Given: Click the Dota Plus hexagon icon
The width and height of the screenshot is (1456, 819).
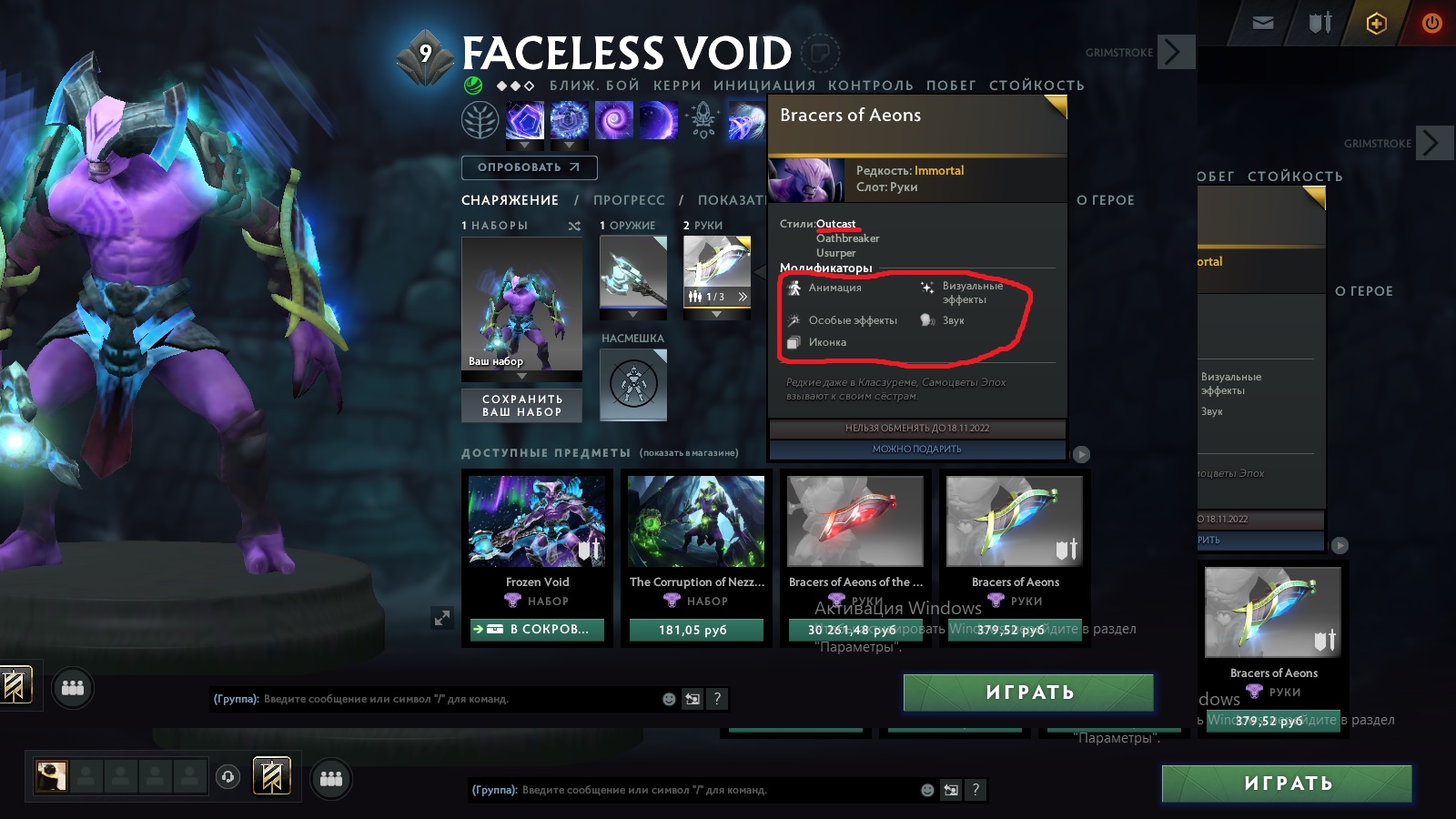Looking at the screenshot, I should (x=1377, y=23).
